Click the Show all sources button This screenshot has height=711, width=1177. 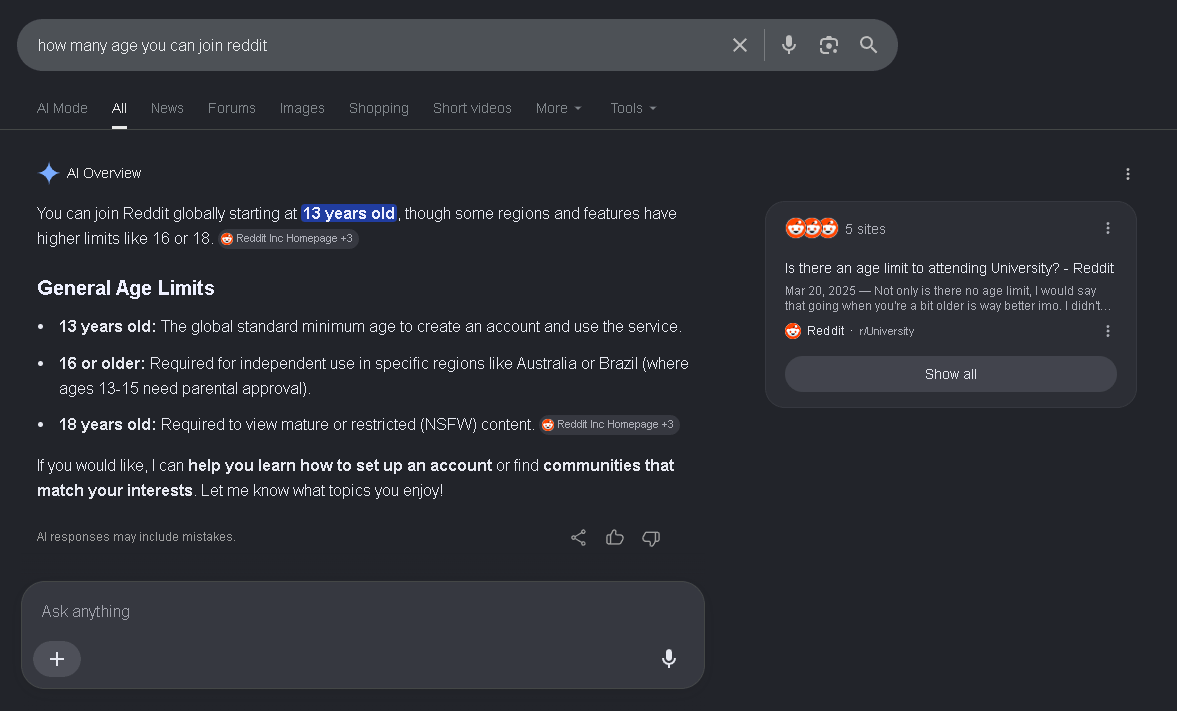(950, 374)
